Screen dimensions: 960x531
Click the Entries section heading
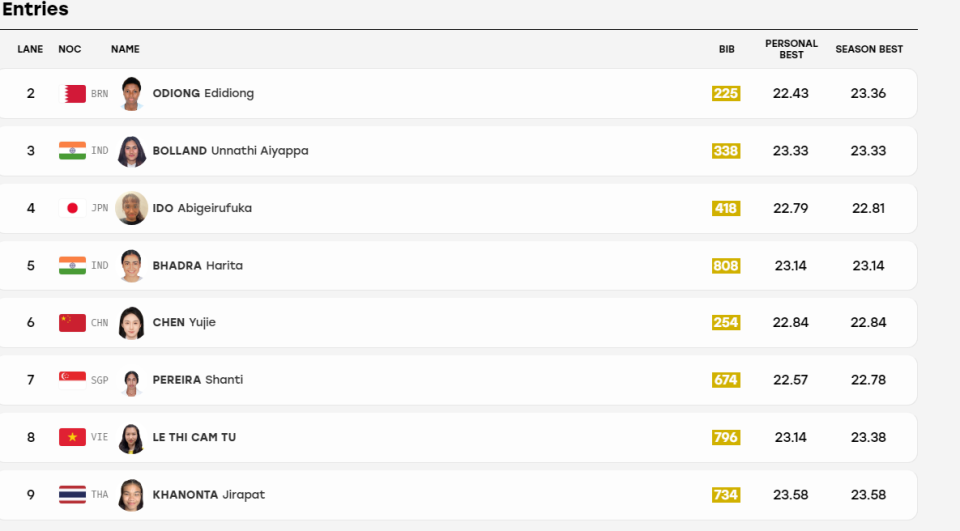[x=35, y=9]
